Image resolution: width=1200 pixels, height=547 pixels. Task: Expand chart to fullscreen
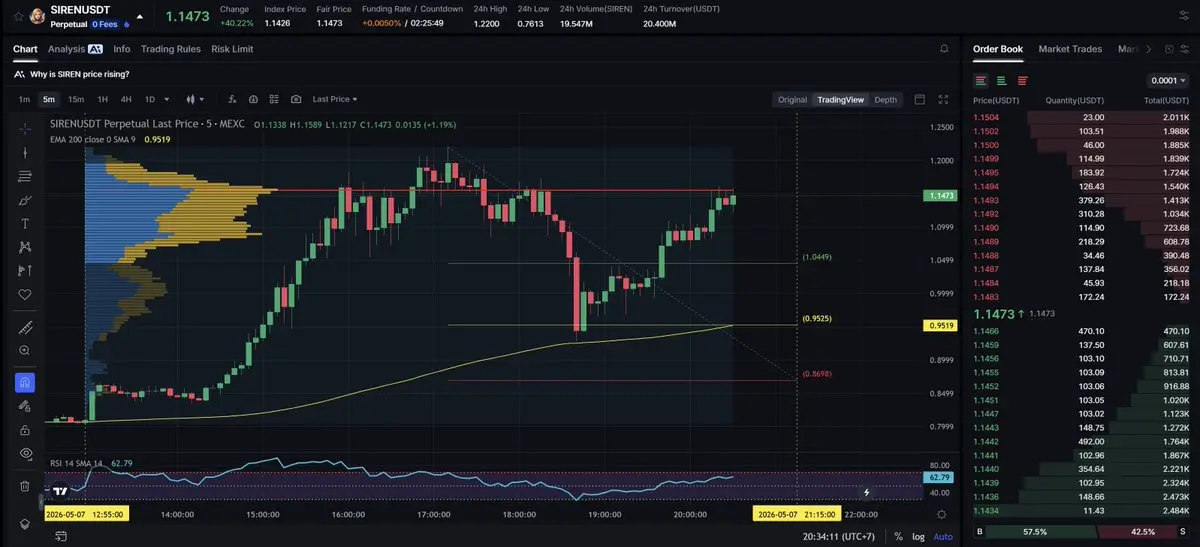(x=943, y=99)
